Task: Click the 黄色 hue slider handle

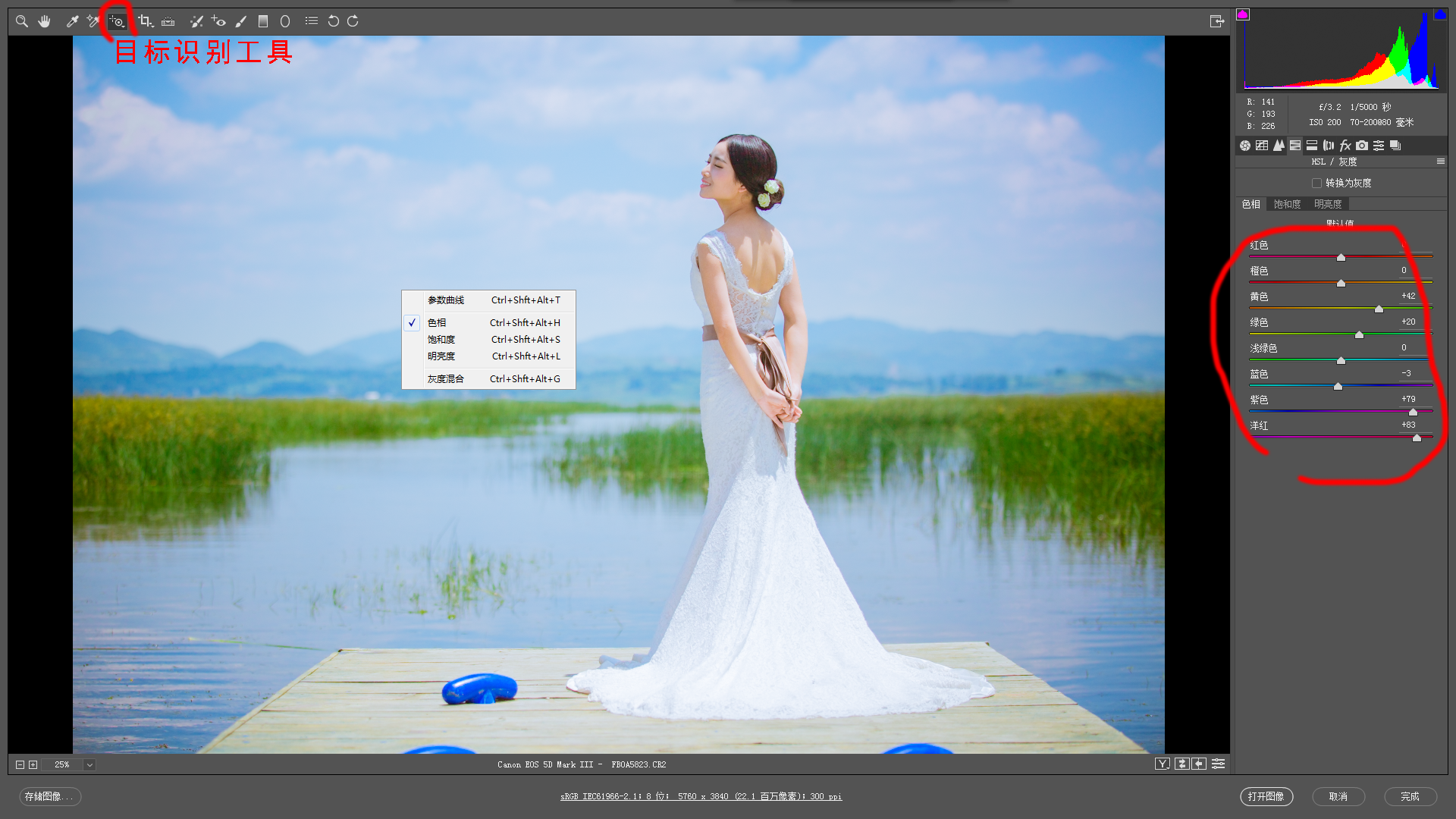Action: (x=1379, y=309)
